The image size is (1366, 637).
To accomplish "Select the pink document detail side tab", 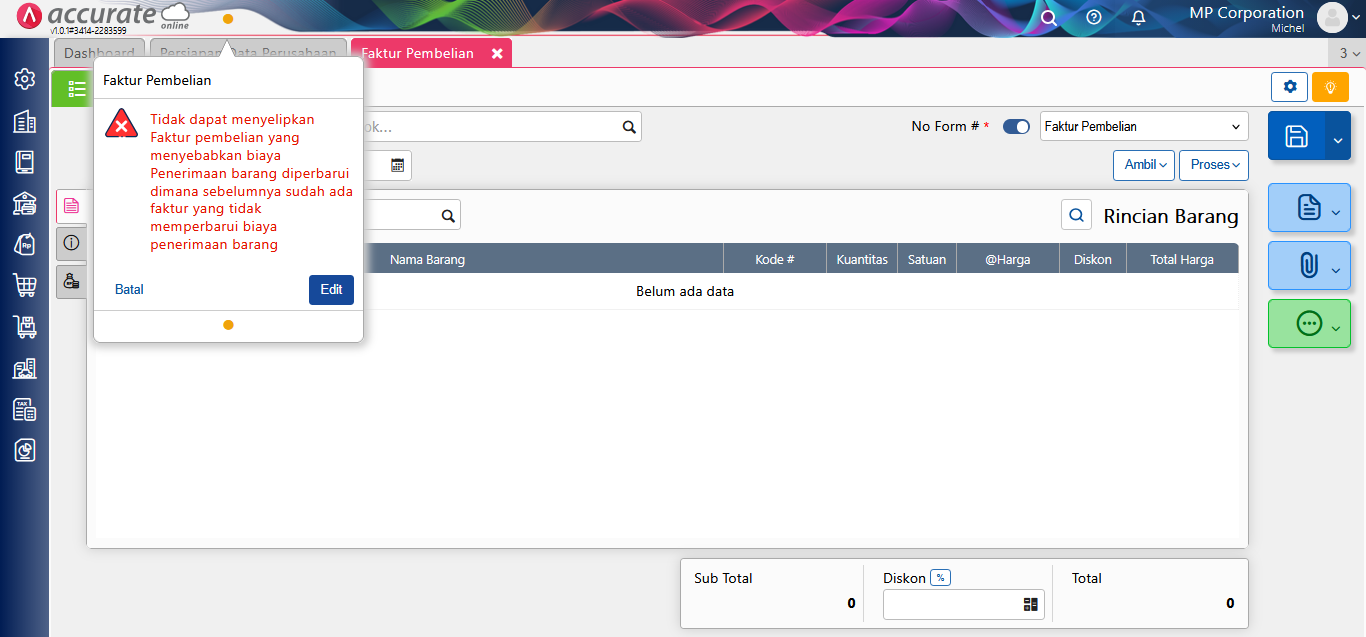I will tap(71, 206).
